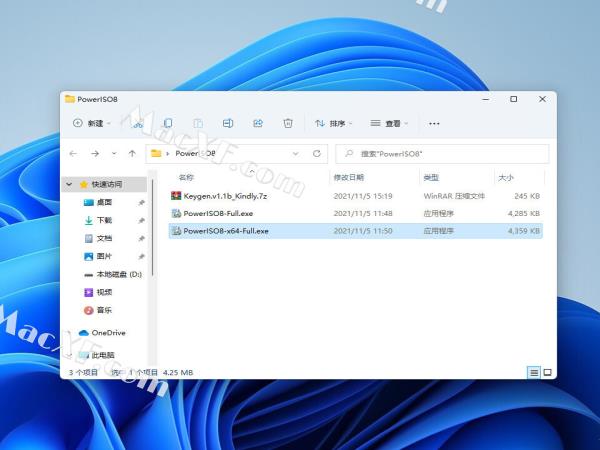Close the PowerISO8 window
The width and height of the screenshot is (600, 450).
click(x=542, y=99)
